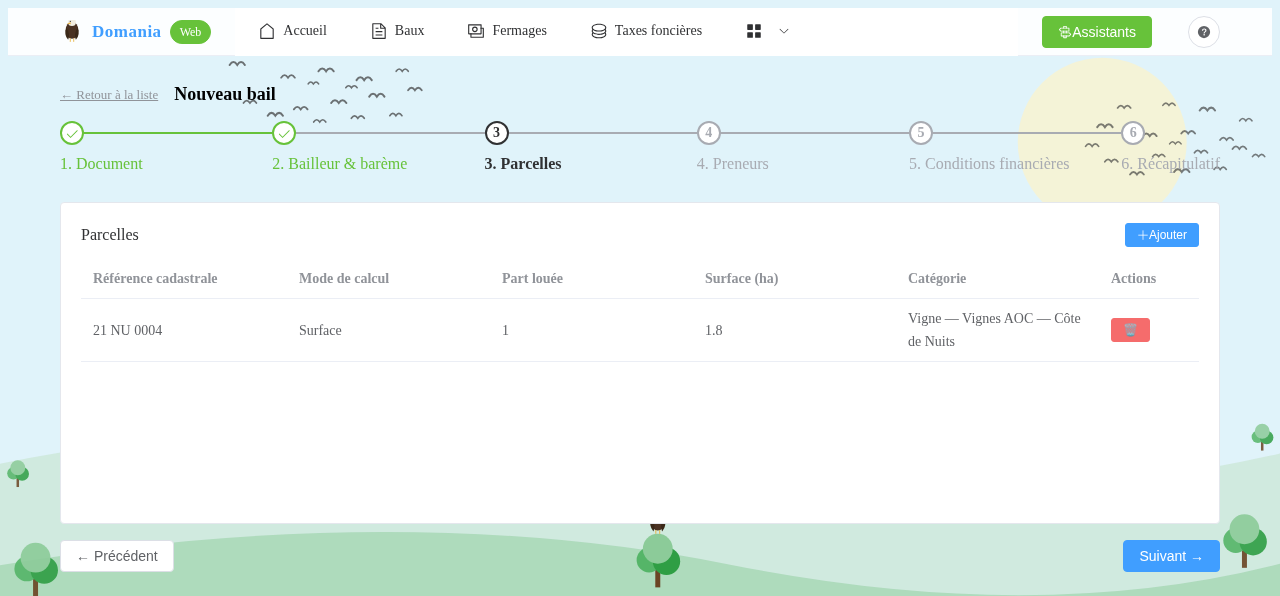
Task: Open the Accueil menu item
Action: [293, 31]
